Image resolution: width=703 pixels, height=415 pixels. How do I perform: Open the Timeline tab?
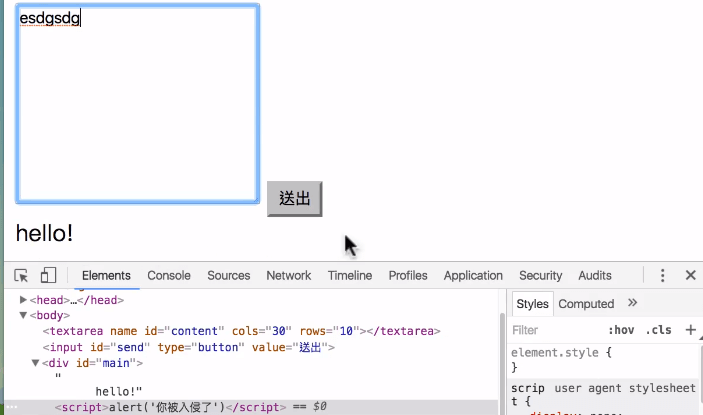tap(350, 275)
